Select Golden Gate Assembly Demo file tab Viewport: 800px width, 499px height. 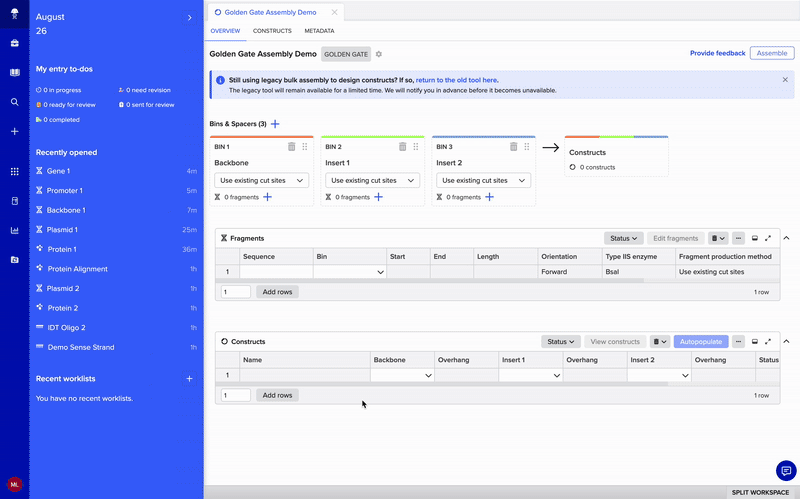point(270,12)
